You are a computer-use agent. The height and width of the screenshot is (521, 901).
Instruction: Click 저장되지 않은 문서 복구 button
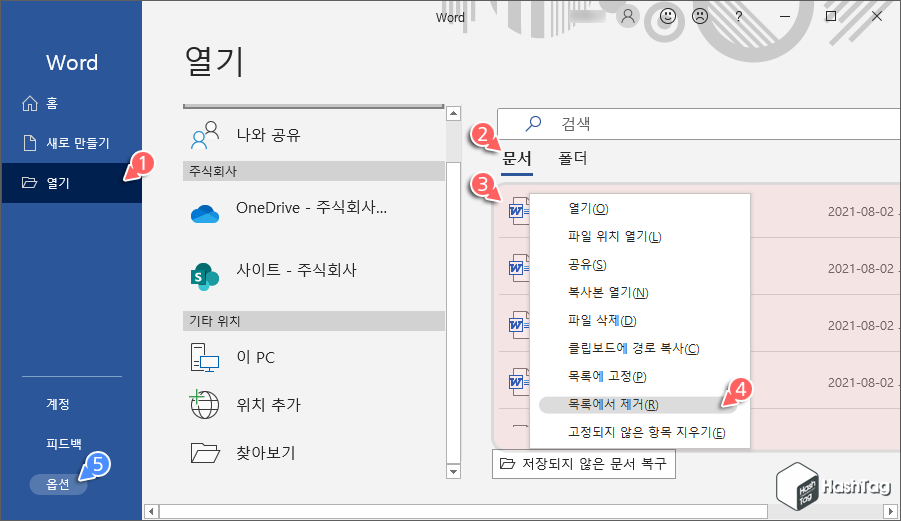point(584,464)
